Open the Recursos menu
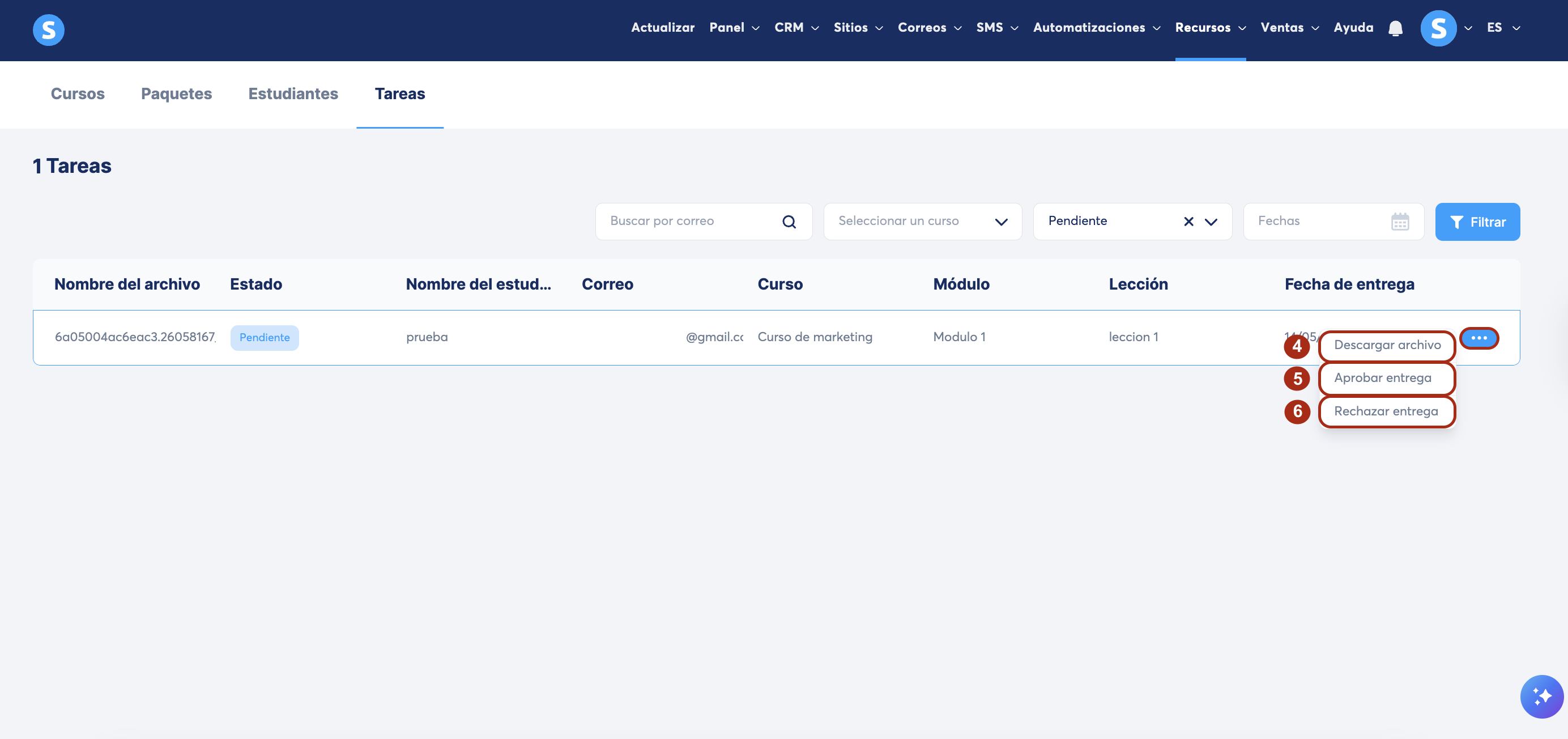Viewport: 1568px width, 739px height. [1209, 28]
